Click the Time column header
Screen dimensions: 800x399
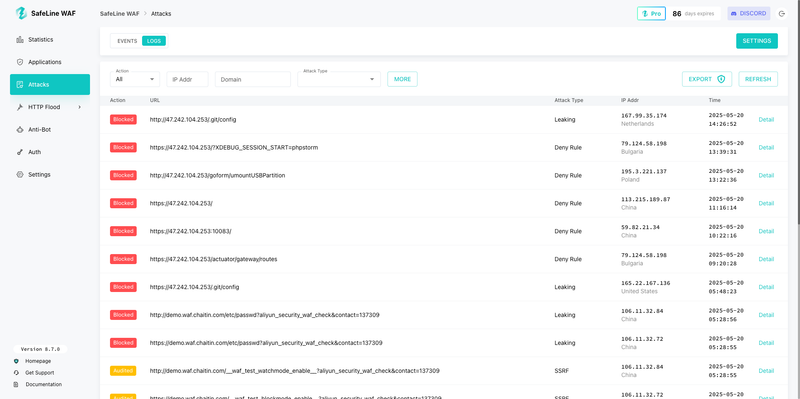[715, 101]
